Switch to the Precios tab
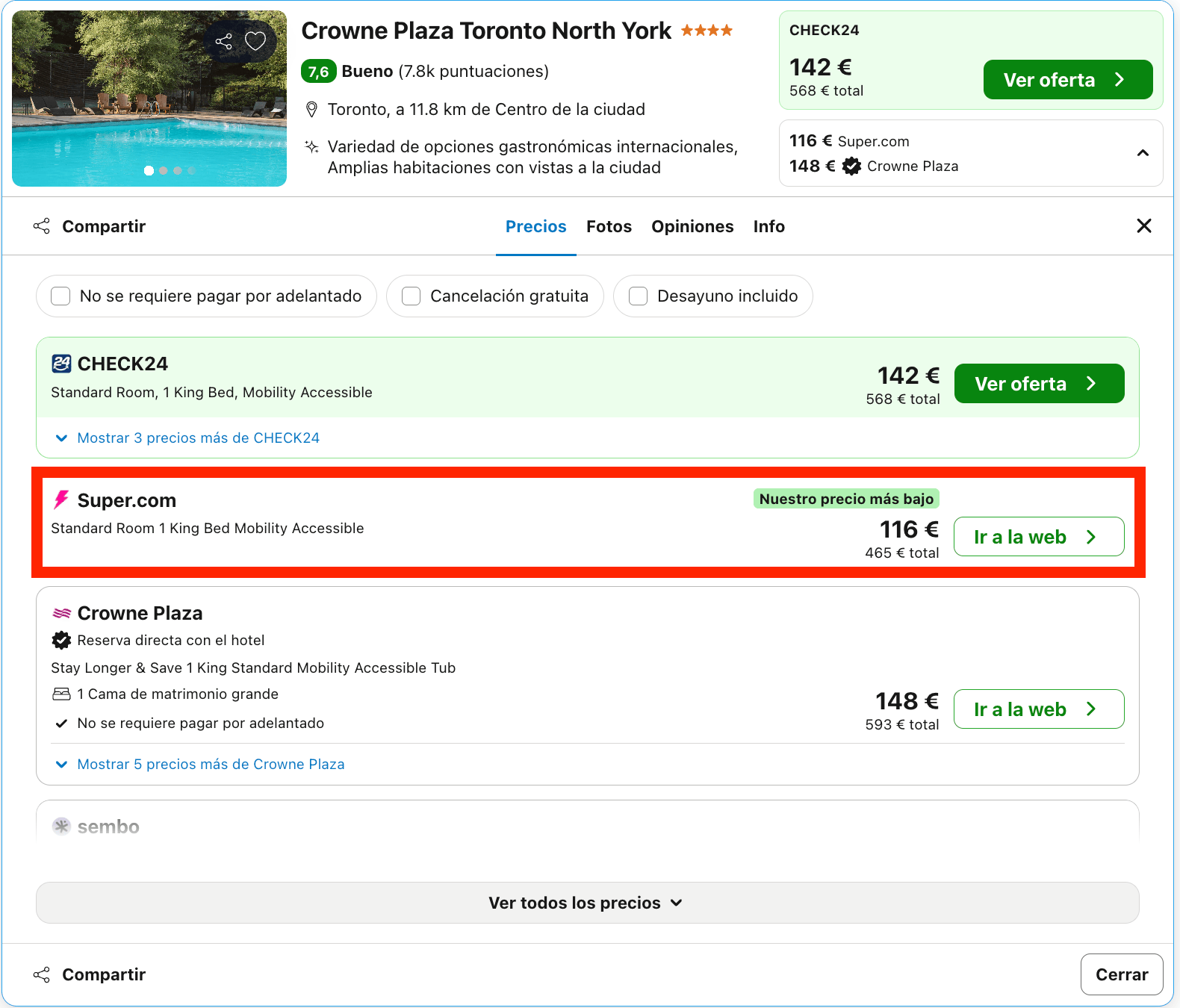Image resolution: width=1180 pixels, height=1008 pixels. point(536,226)
